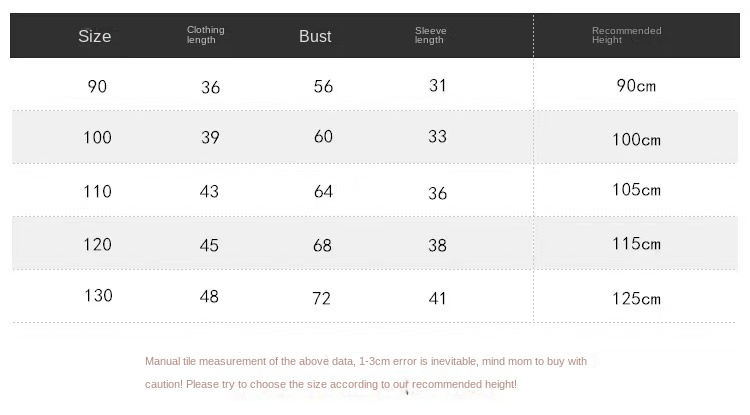Click the Recommended Height column header
This screenshot has width=750, height=415.
[626, 35]
